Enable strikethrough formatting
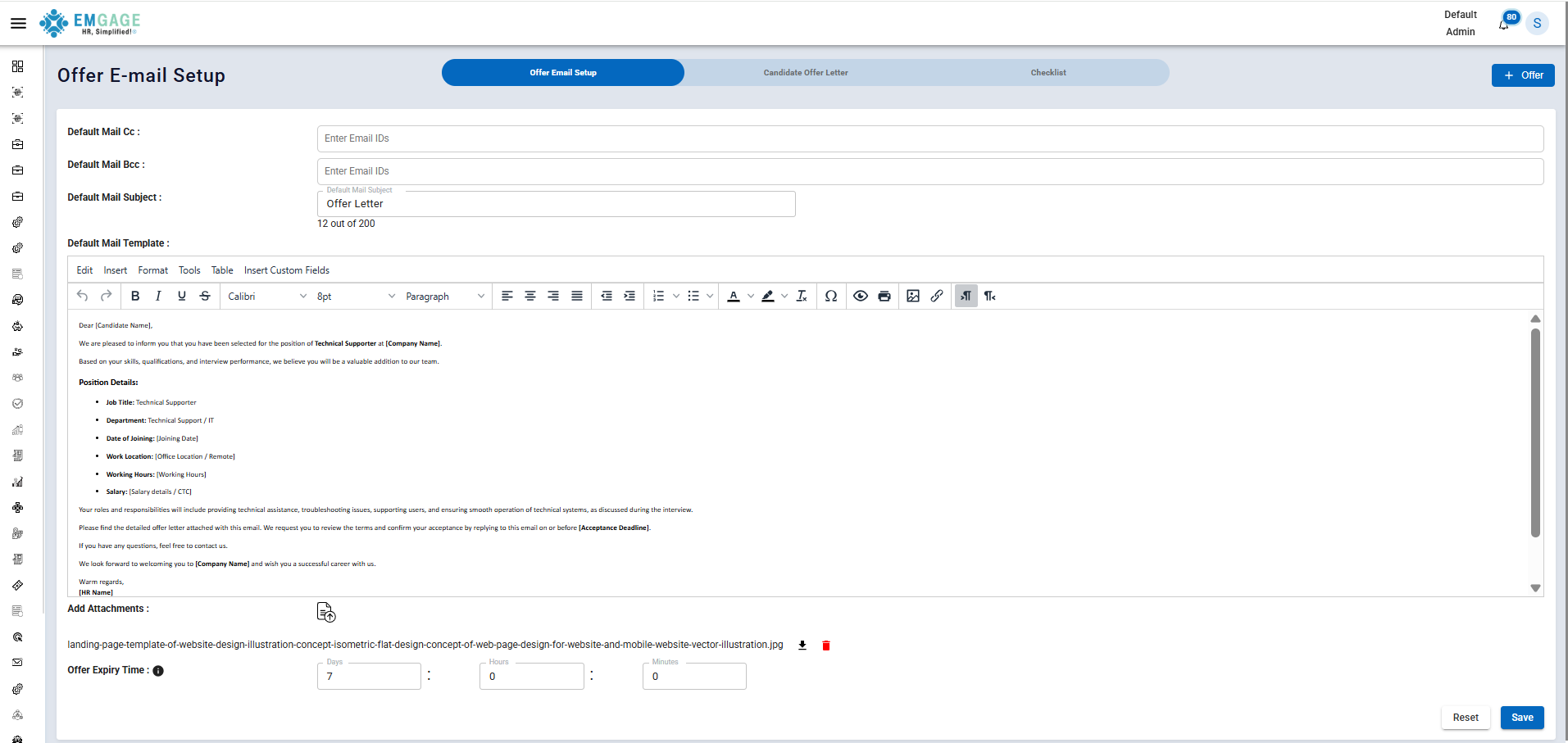Screen dimensions: 1568x743 [x=204, y=296]
